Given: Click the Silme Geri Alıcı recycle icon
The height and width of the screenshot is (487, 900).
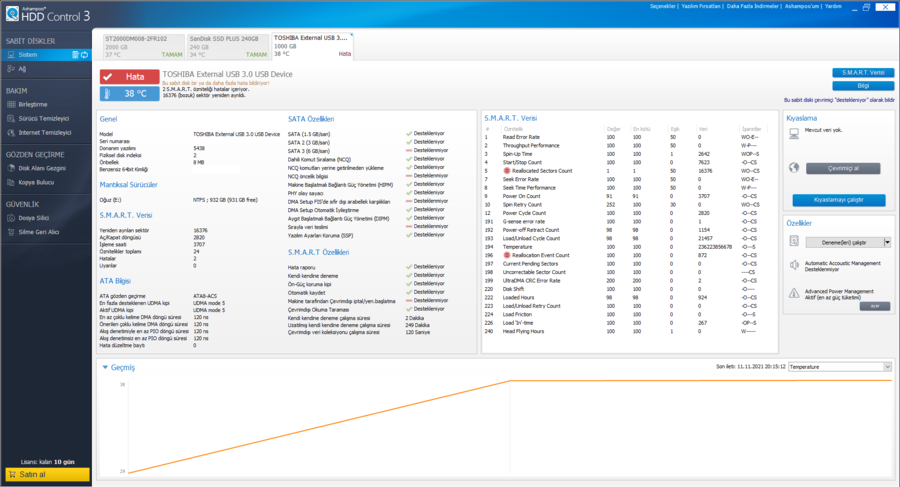Looking at the screenshot, I should (x=11, y=232).
